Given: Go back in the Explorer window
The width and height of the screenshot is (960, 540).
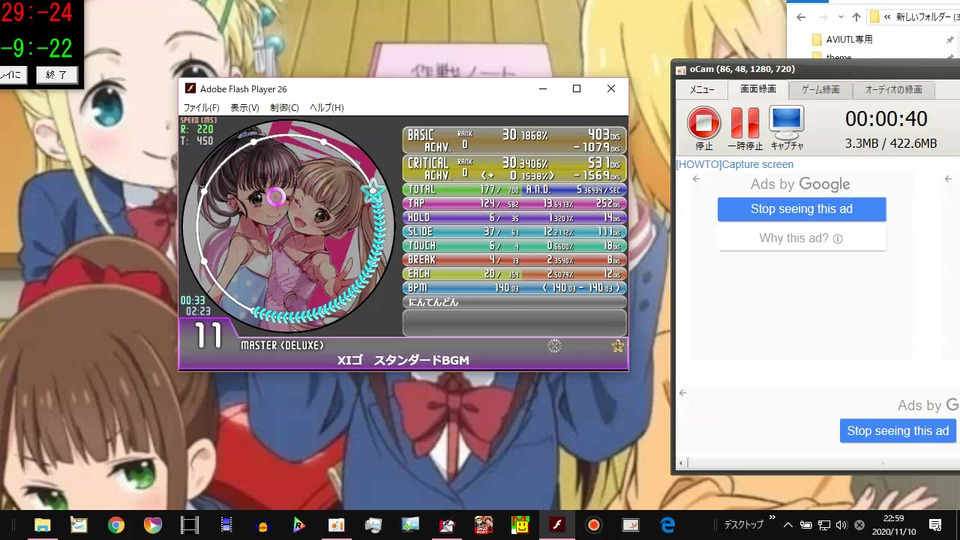Looking at the screenshot, I should pyautogui.click(x=801, y=17).
